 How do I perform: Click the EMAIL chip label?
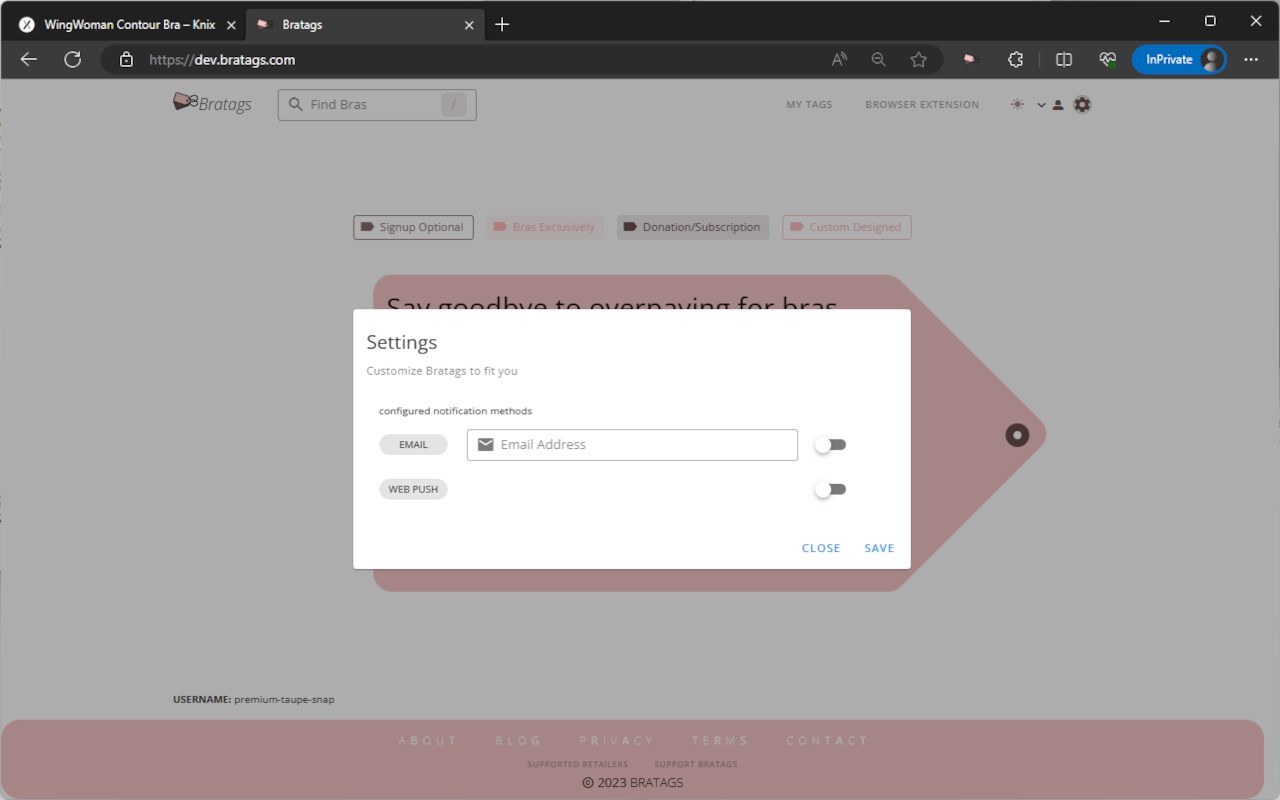413,445
